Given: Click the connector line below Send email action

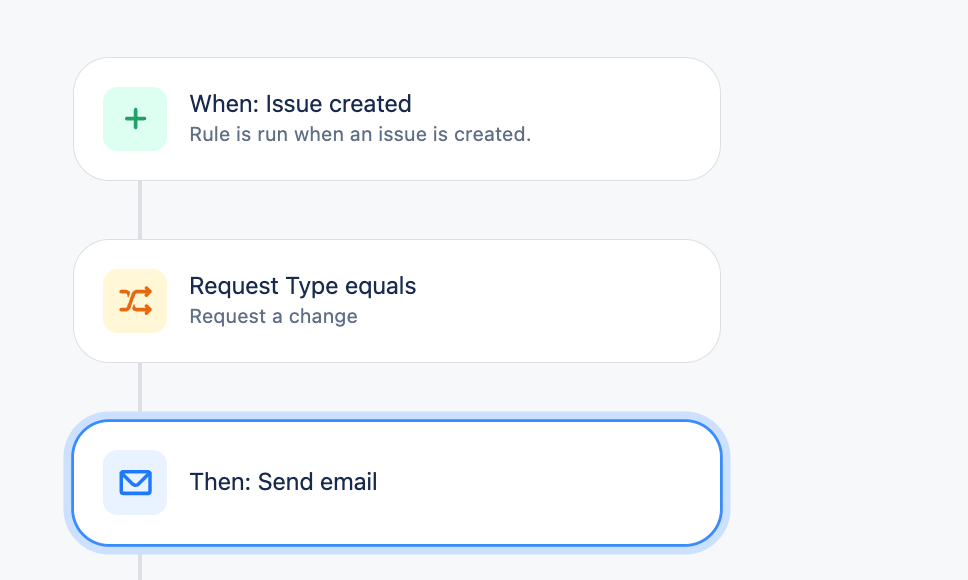Looking at the screenshot, I should click(140, 566).
